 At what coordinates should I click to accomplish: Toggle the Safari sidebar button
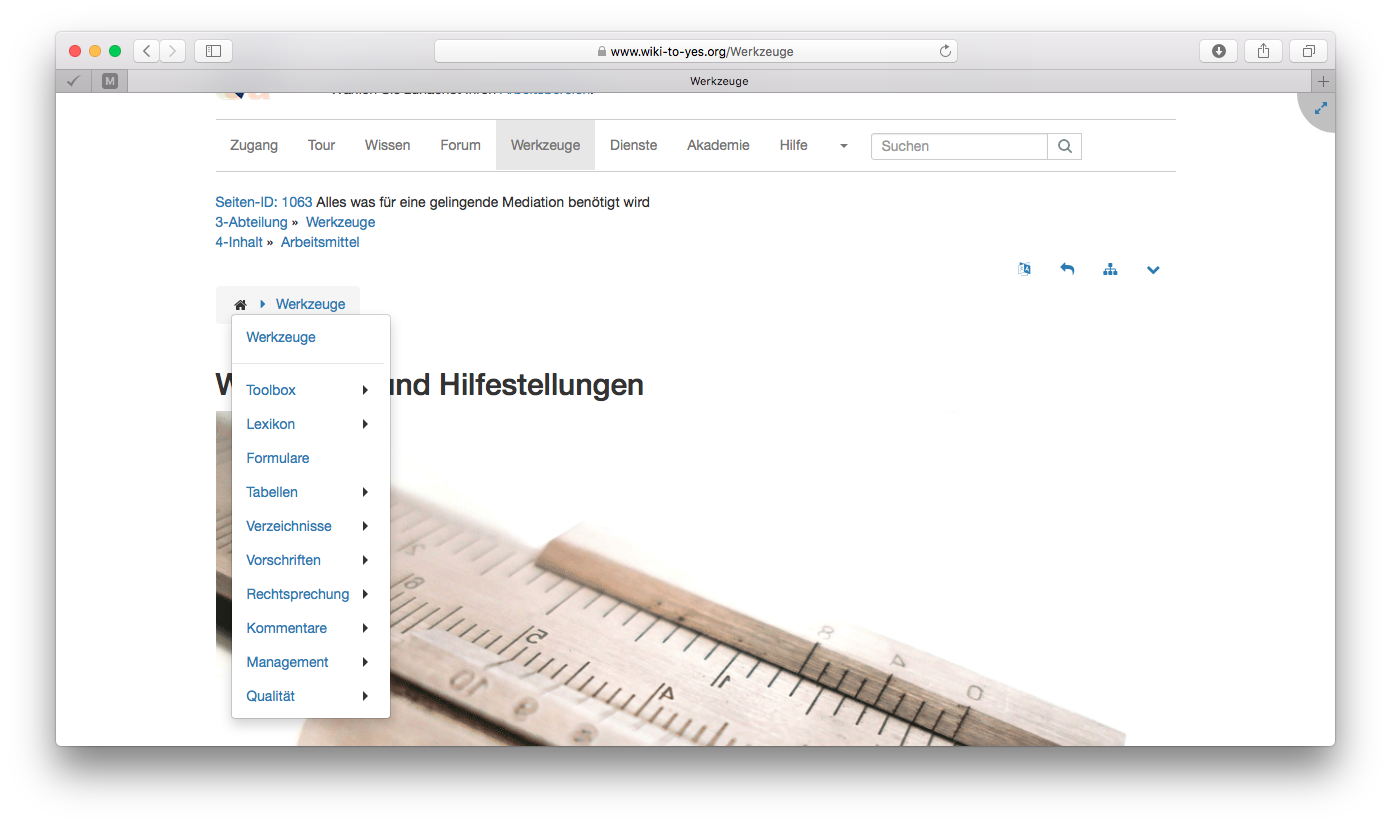click(x=213, y=51)
